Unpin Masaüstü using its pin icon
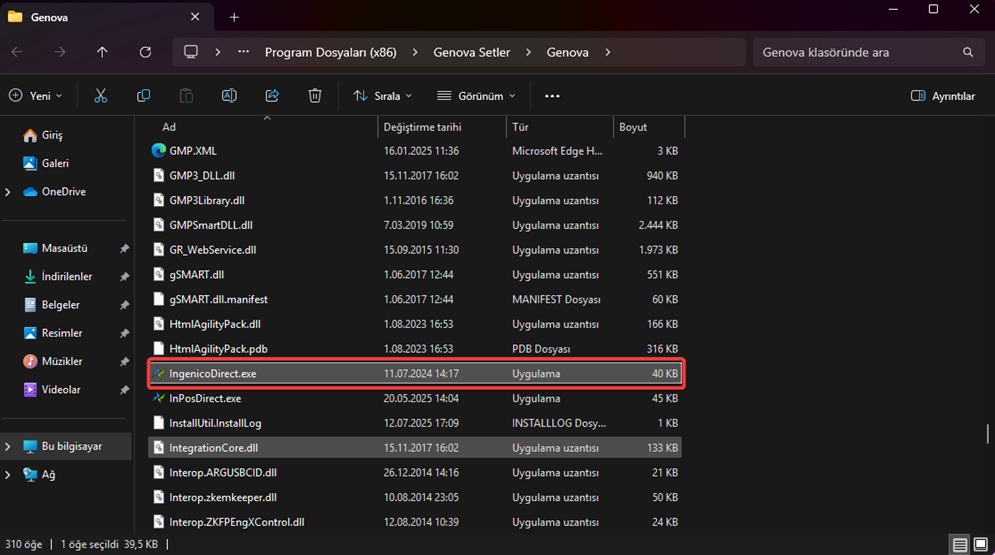The image size is (995, 555). (x=124, y=249)
